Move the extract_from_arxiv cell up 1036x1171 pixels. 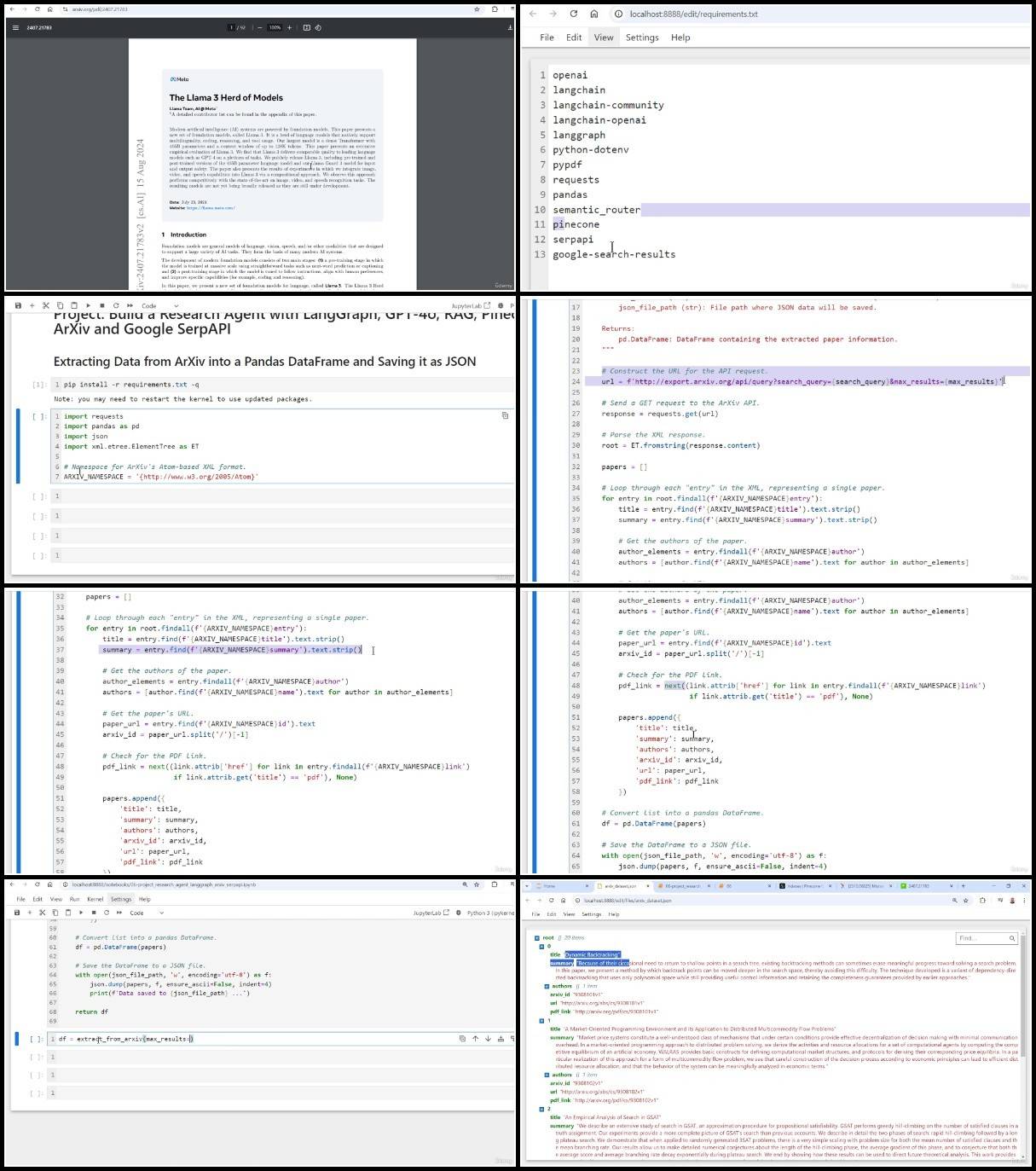pos(475,1038)
